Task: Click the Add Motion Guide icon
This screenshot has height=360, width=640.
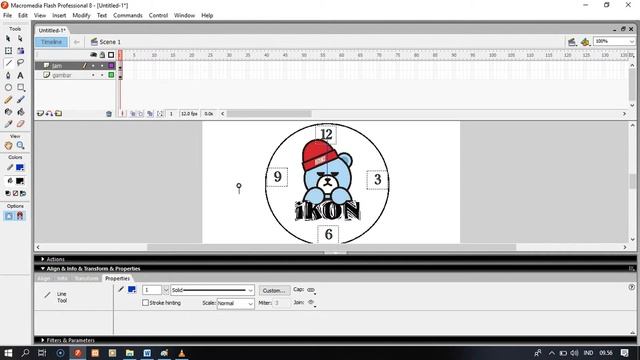Action: [x=49, y=113]
